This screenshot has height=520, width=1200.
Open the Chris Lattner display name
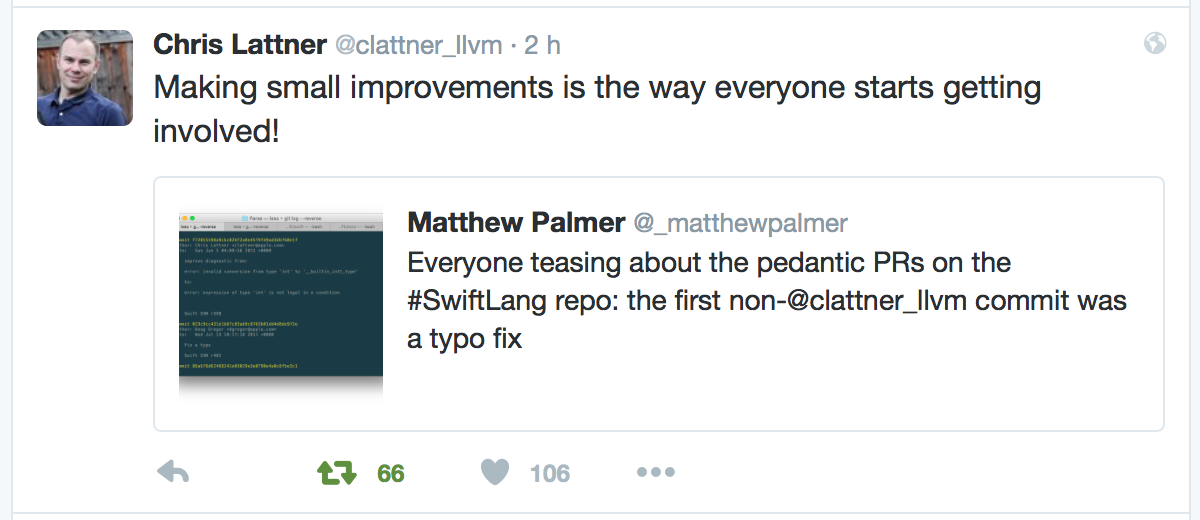pyautogui.click(x=240, y=44)
